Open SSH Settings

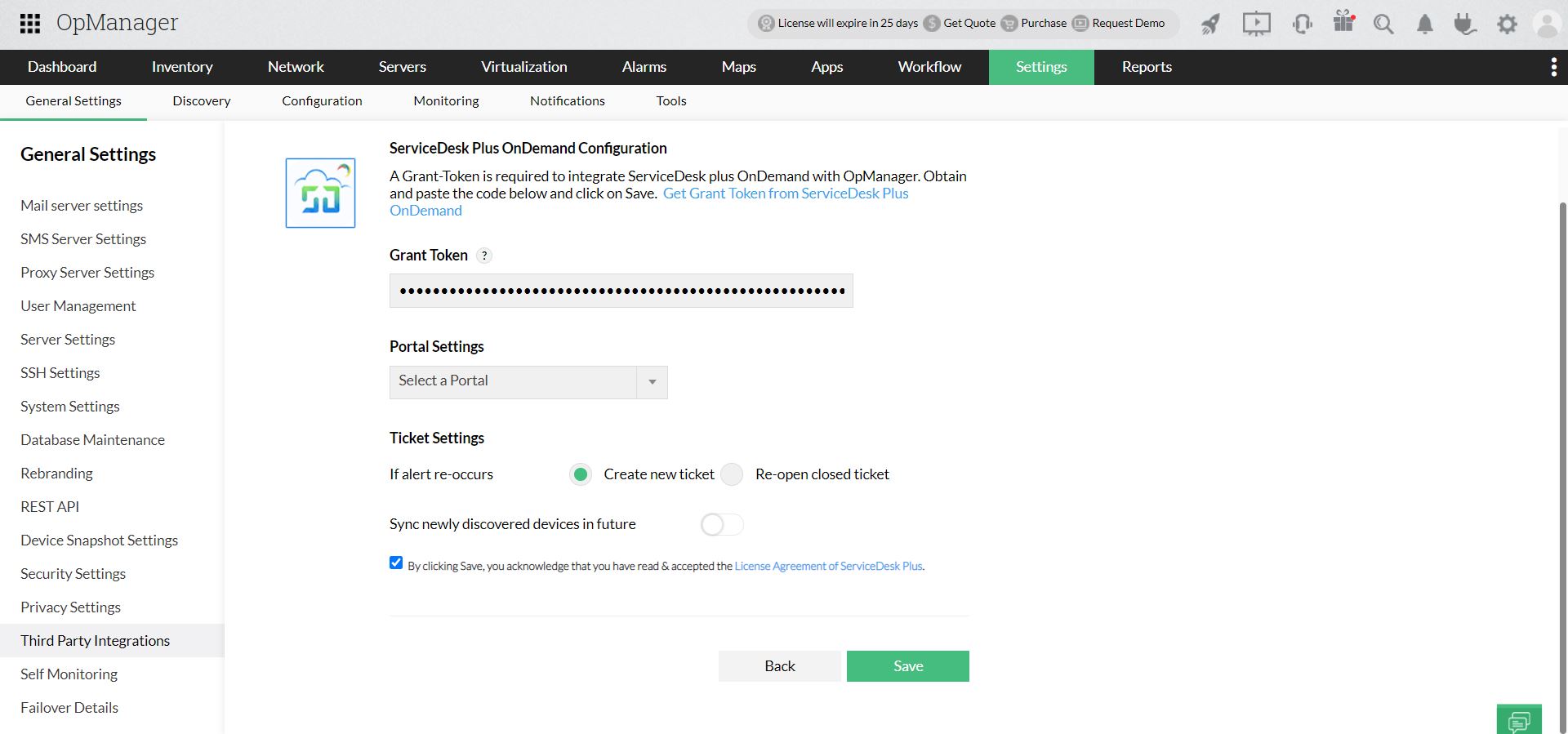pos(60,373)
